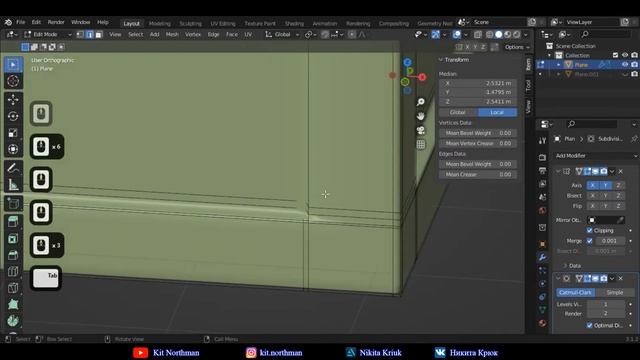Expand the Data subpanel
640x360 pixels.
(x=565, y=266)
